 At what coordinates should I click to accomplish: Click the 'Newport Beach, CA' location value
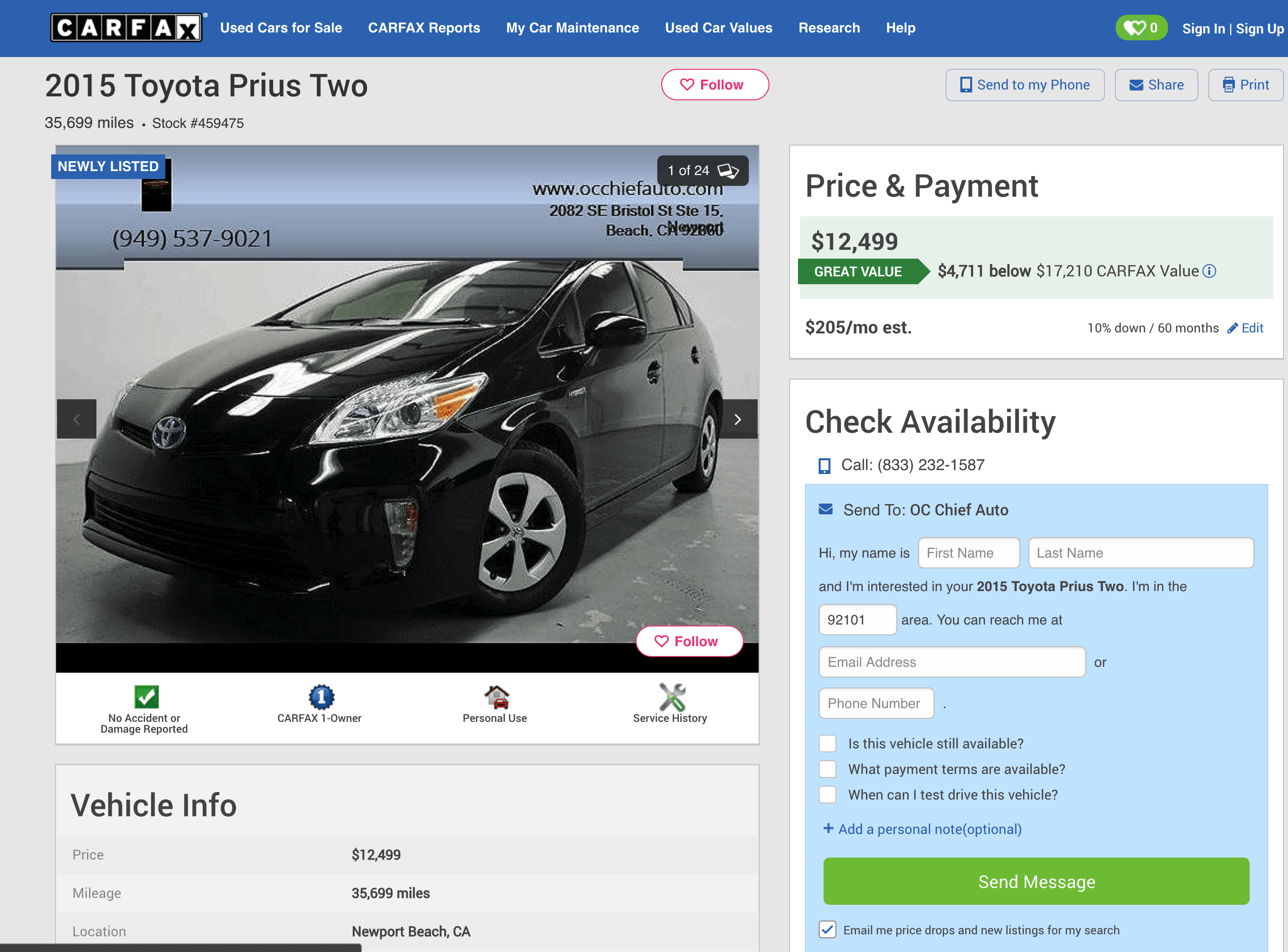click(410, 931)
